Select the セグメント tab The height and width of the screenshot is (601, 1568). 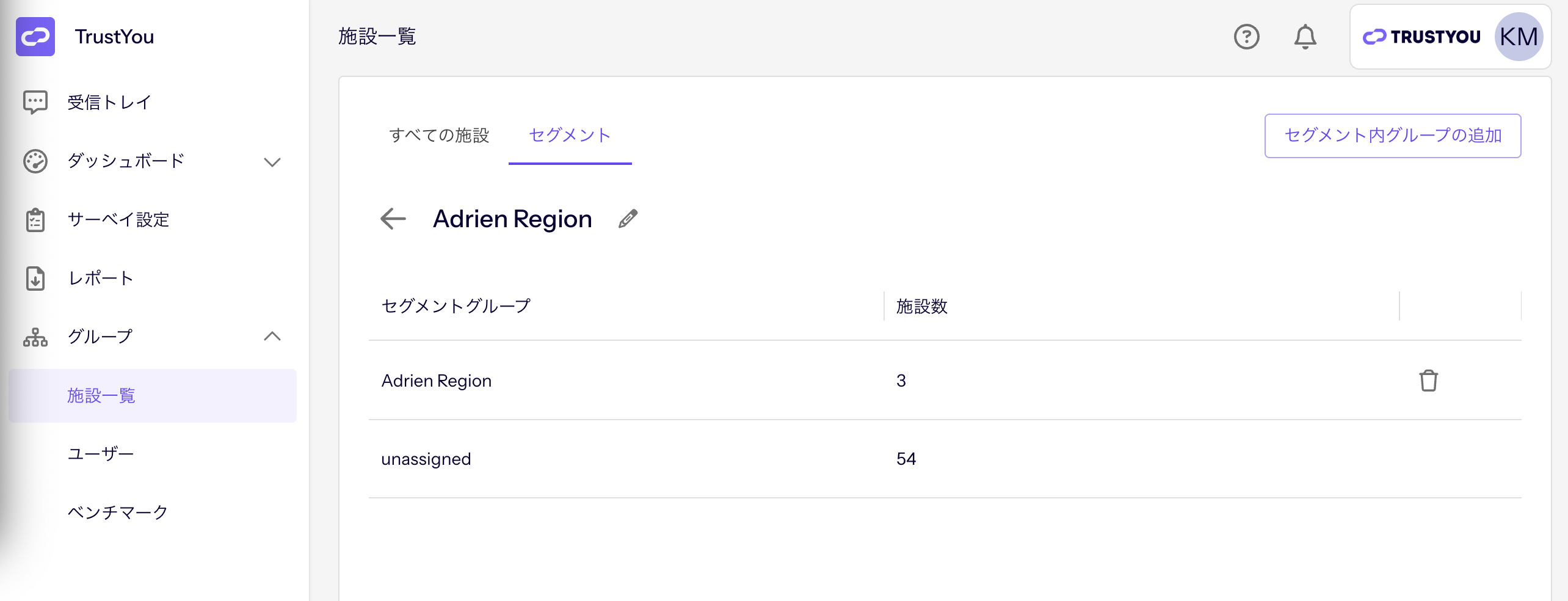tap(570, 135)
